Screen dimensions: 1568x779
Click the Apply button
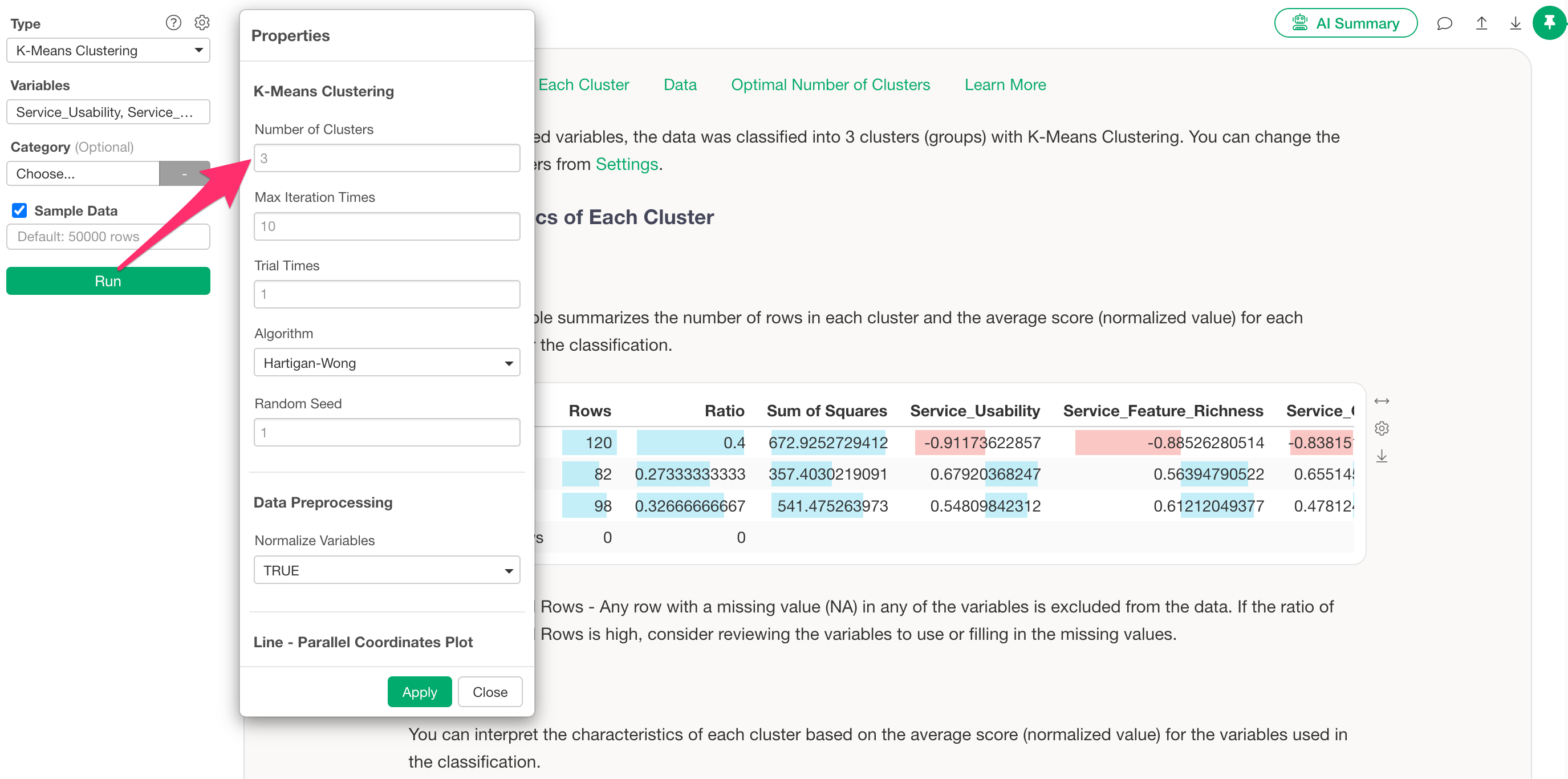pyautogui.click(x=420, y=692)
